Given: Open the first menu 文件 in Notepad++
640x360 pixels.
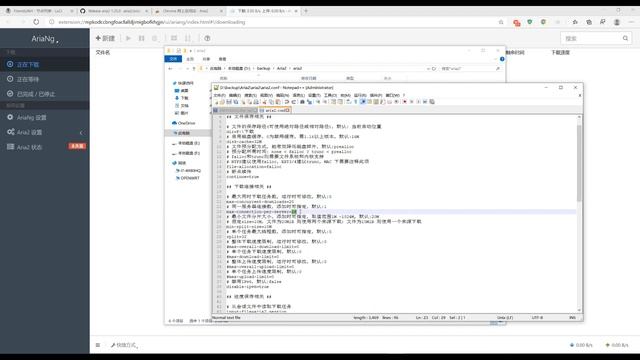Looking at the screenshot, I should click(x=220, y=95).
